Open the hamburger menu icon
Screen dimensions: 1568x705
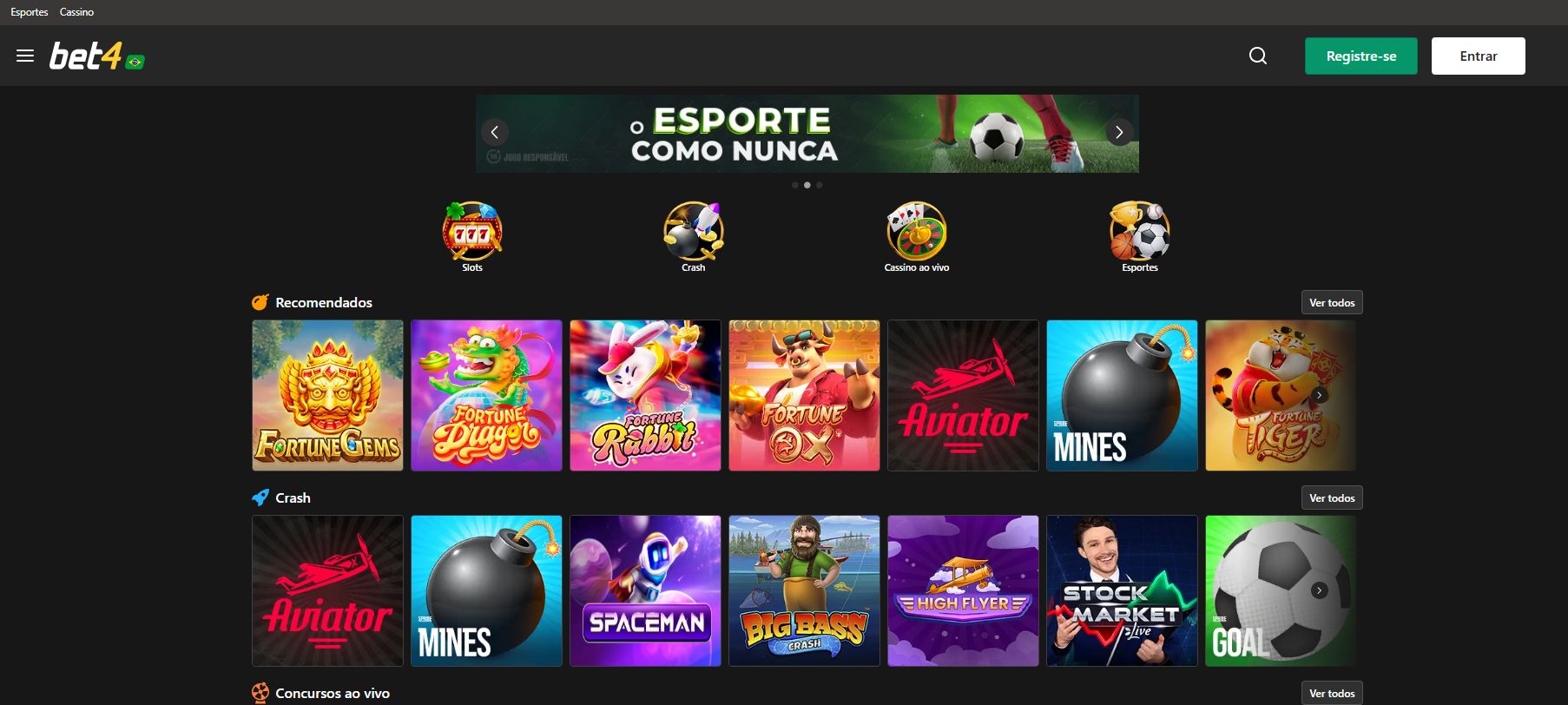[x=25, y=56]
